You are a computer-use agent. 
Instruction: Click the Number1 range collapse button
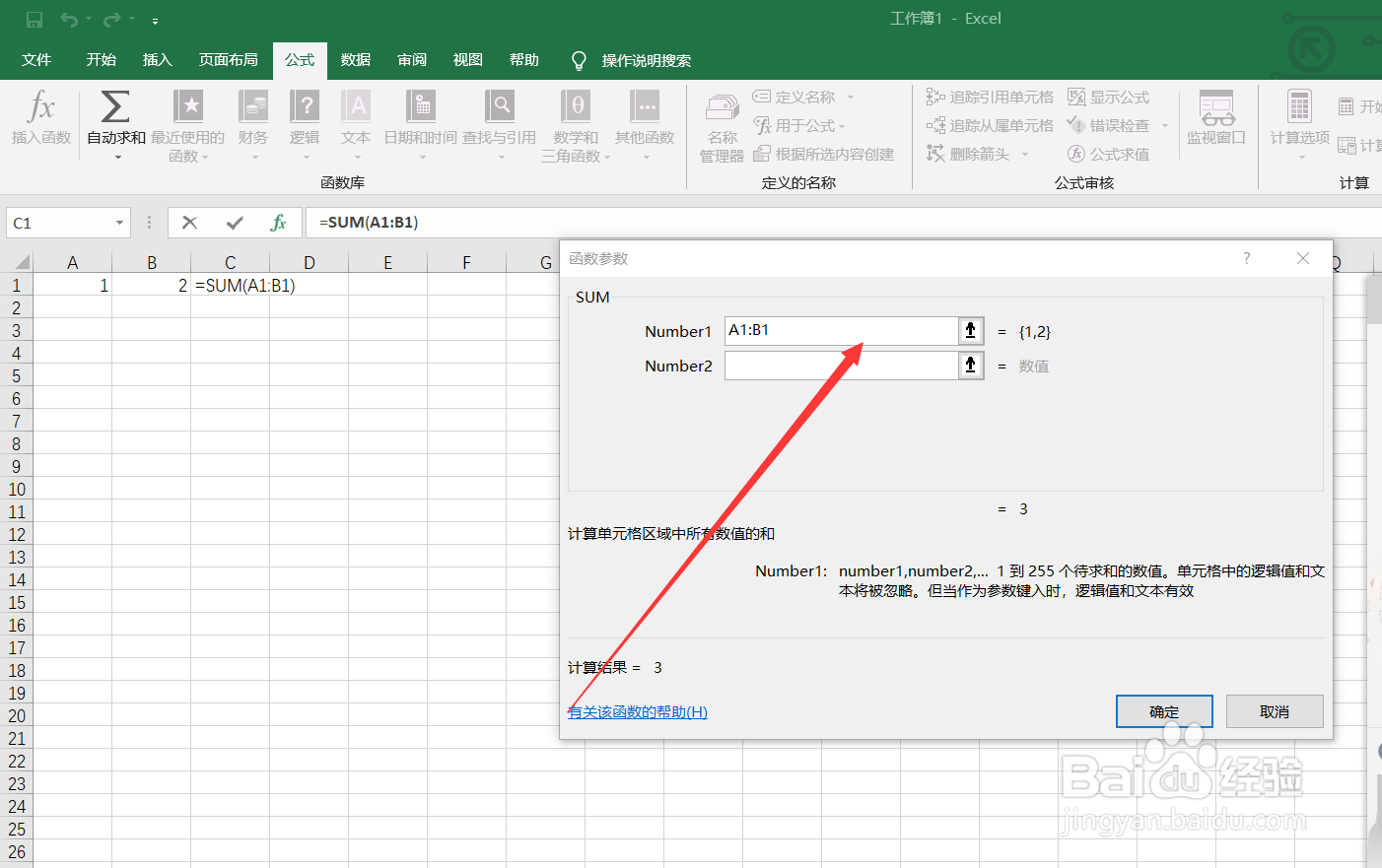pyautogui.click(x=971, y=331)
